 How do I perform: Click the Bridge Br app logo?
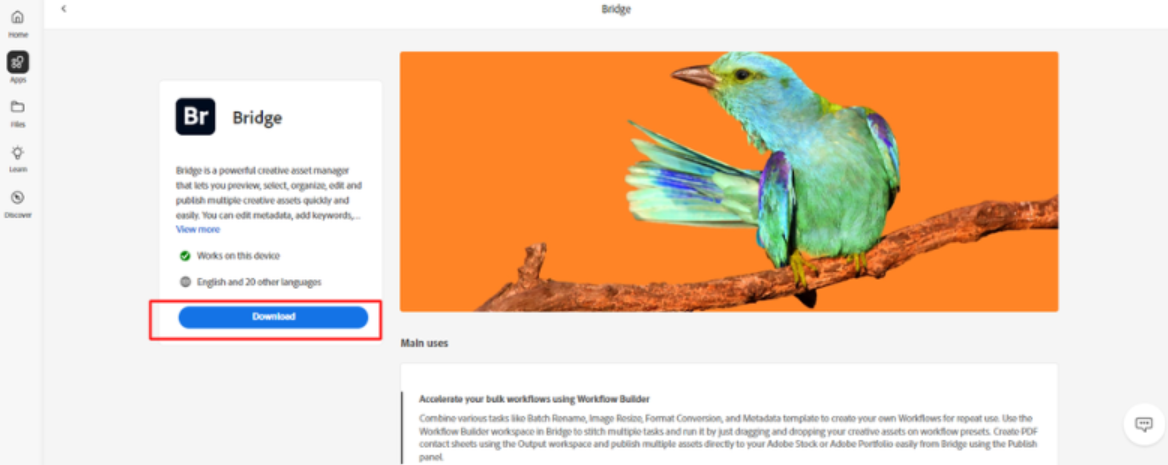(x=195, y=116)
